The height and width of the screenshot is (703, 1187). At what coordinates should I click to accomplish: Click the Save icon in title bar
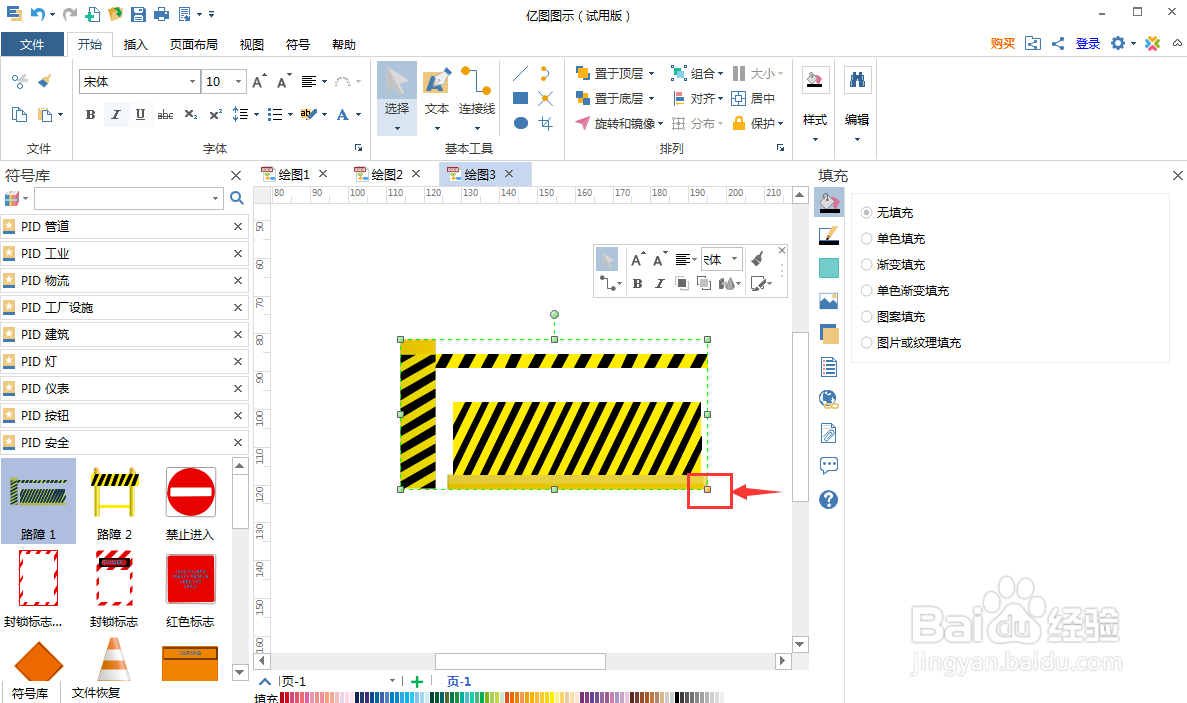point(138,14)
